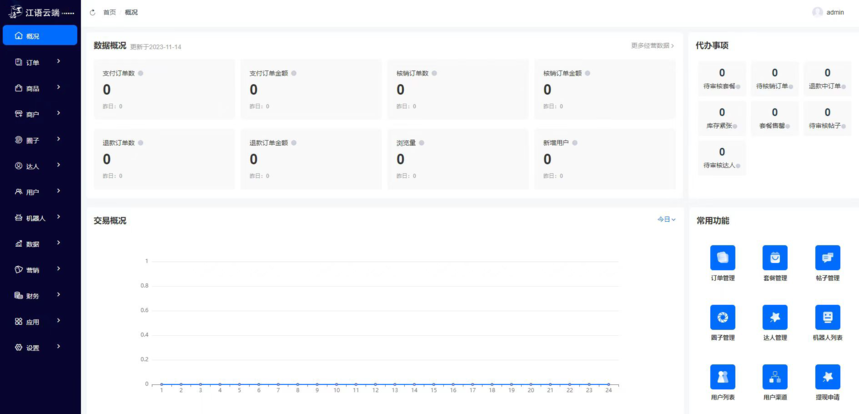
Task: Open the 圈子管理 shortcut icon
Action: click(722, 317)
